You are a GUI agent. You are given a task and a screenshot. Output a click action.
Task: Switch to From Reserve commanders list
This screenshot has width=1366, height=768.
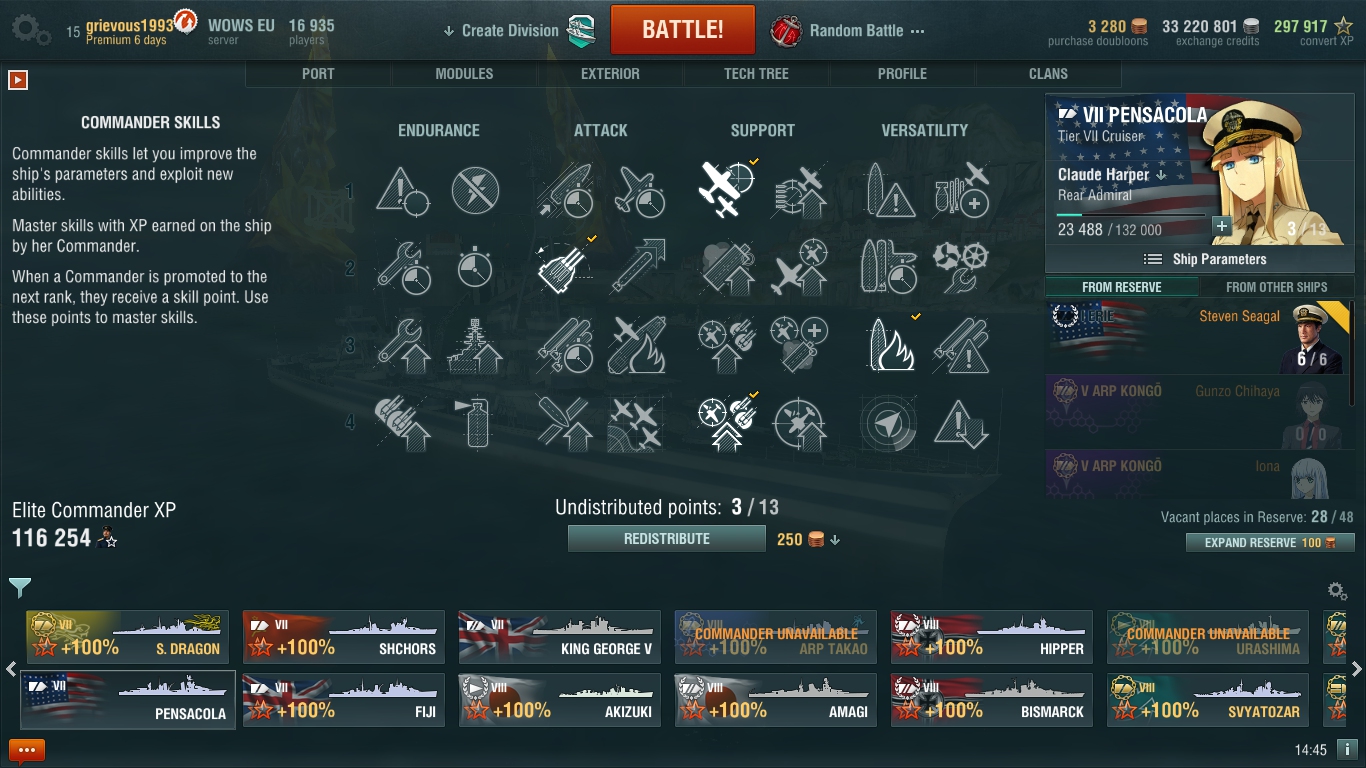coord(1122,287)
